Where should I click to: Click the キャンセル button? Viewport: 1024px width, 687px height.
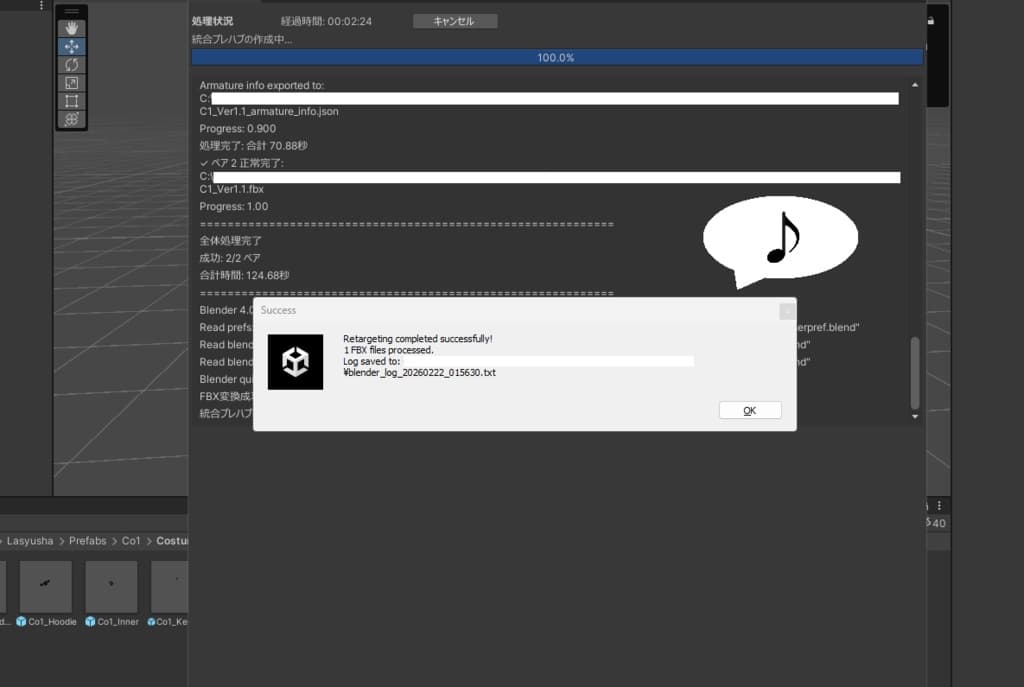[455, 21]
